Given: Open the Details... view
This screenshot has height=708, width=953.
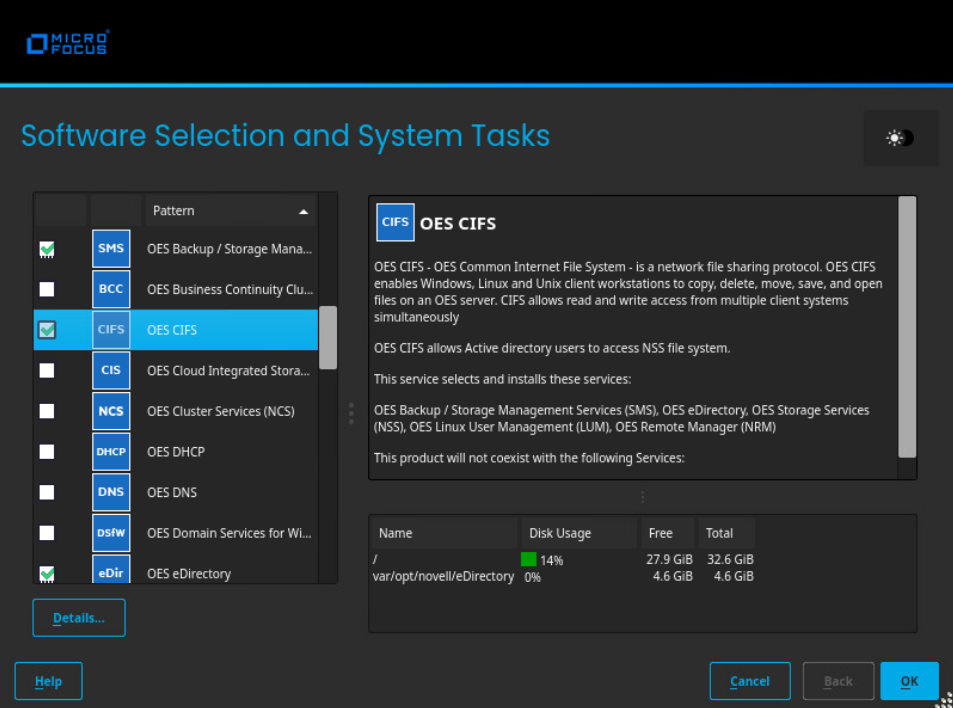Looking at the screenshot, I should (x=79, y=618).
